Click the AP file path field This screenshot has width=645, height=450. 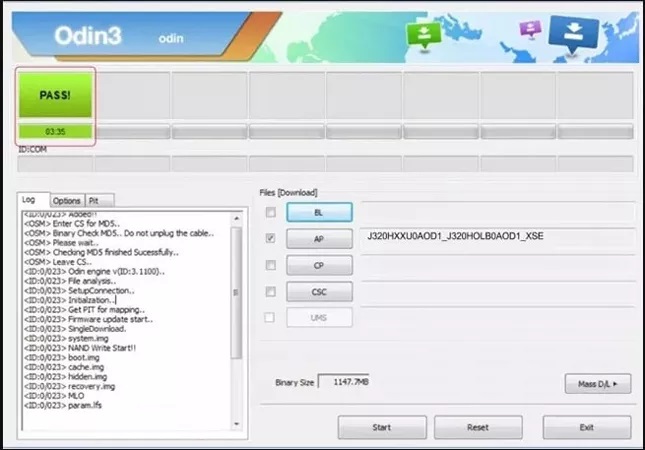pos(497,238)
